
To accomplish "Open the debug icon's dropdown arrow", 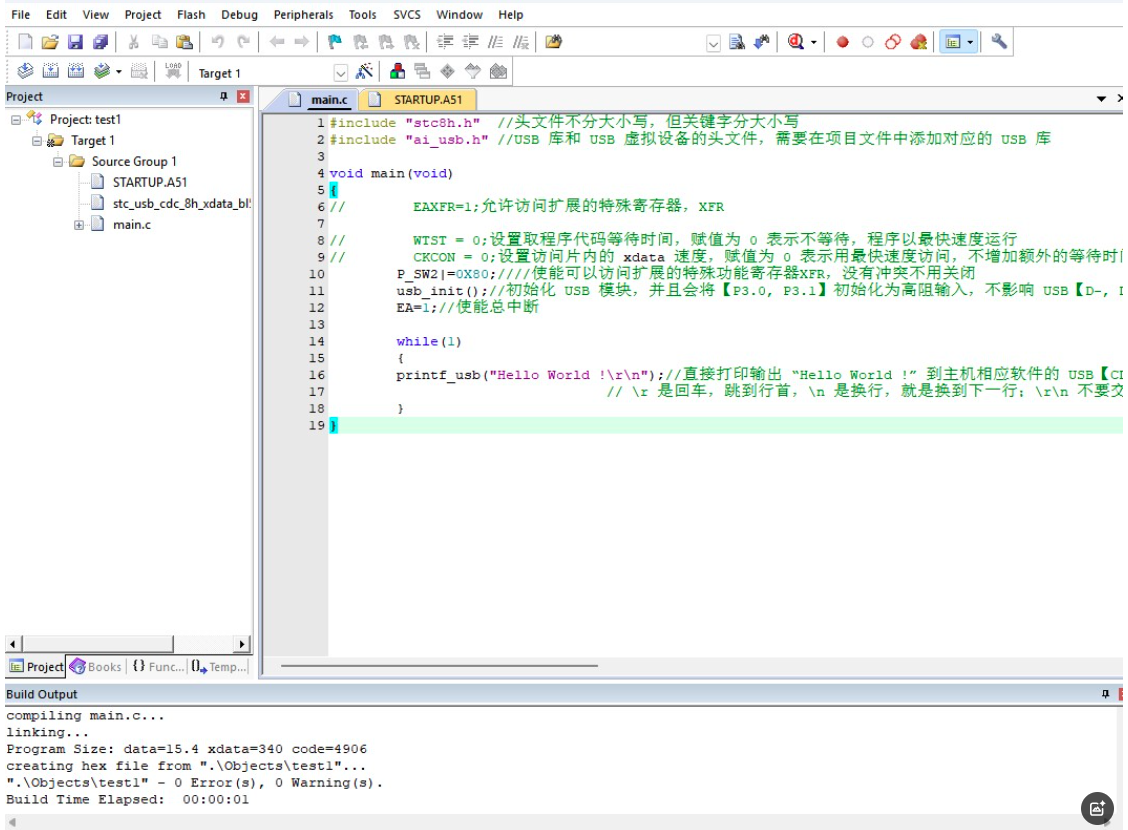I will pos(814,42).
